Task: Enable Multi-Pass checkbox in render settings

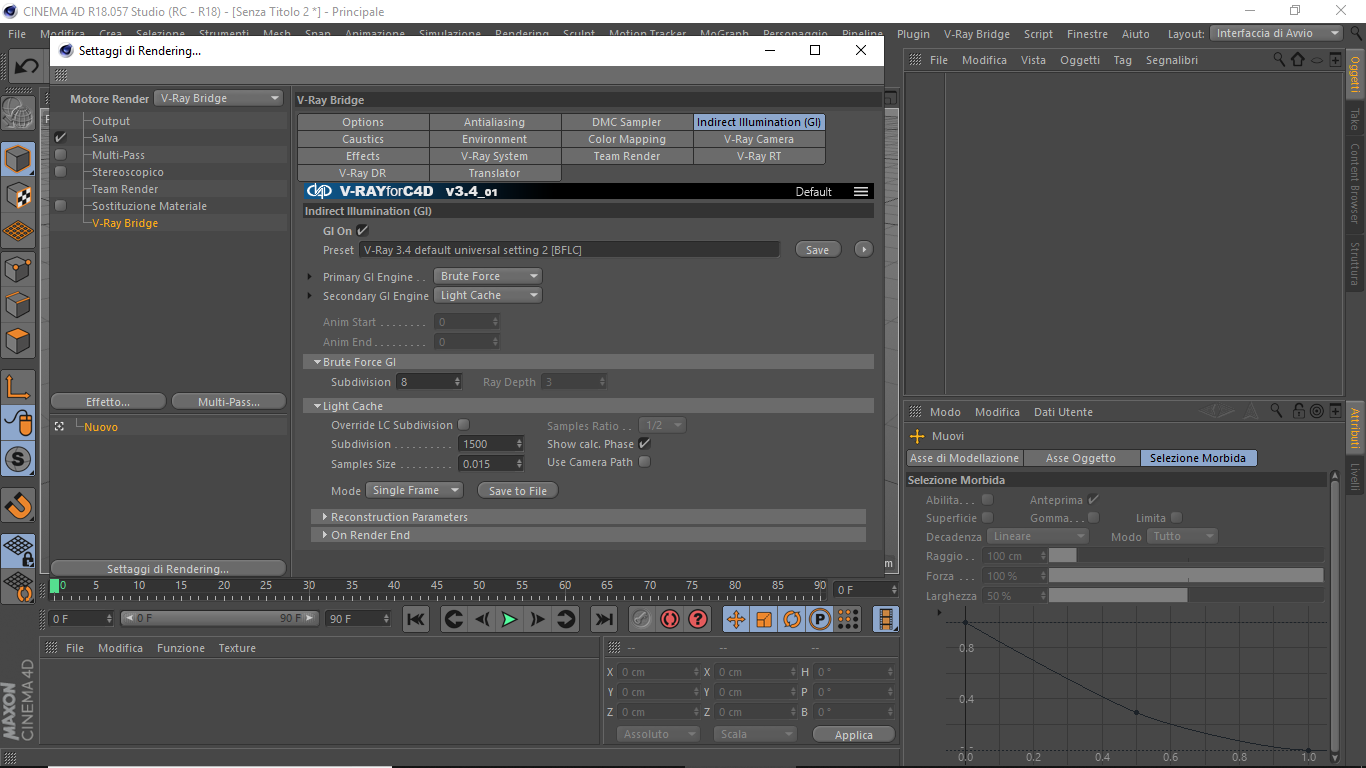Action: click(61, 155)
